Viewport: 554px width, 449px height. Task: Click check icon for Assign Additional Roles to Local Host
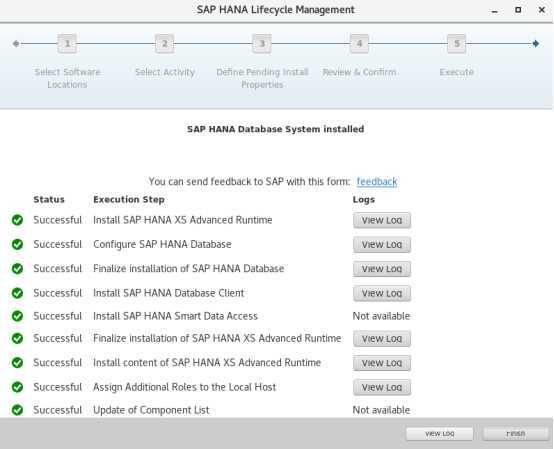click(x=17, y=387)
